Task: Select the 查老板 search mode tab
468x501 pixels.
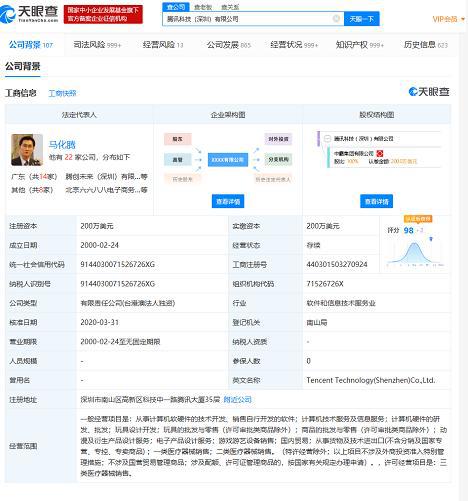Action: click(x=203, y=7)
